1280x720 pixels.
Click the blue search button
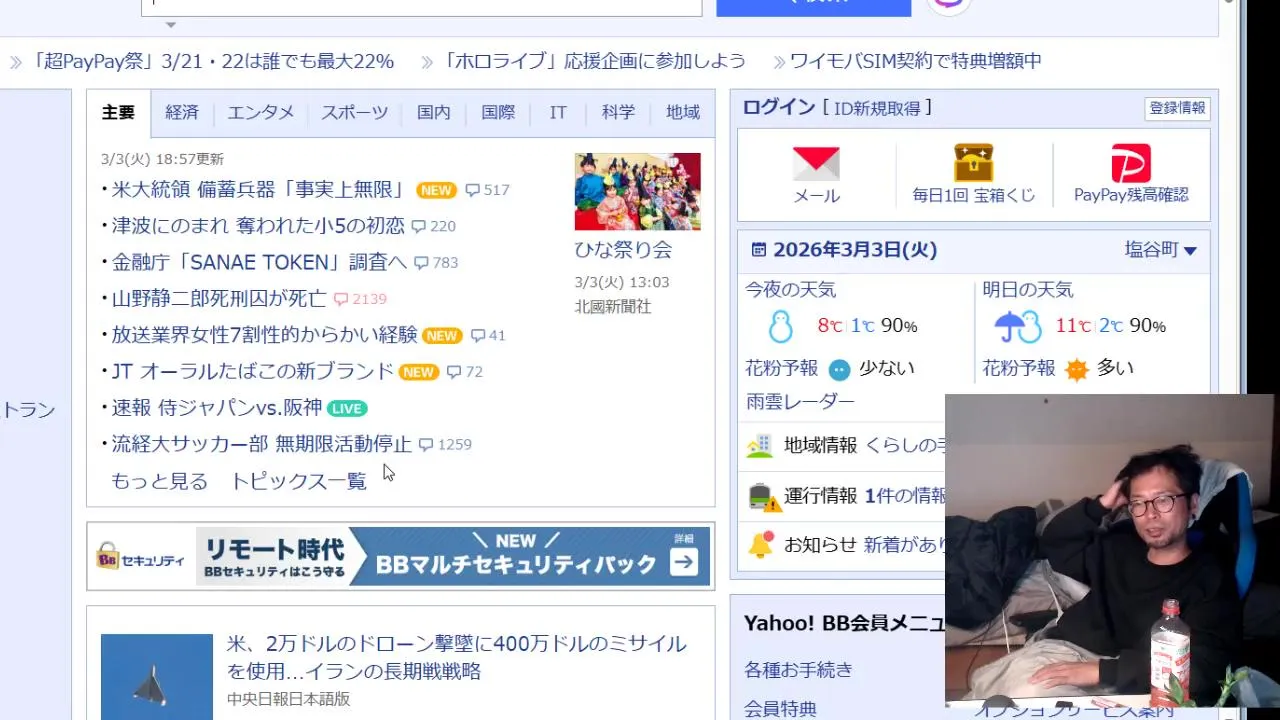[813, 7]
